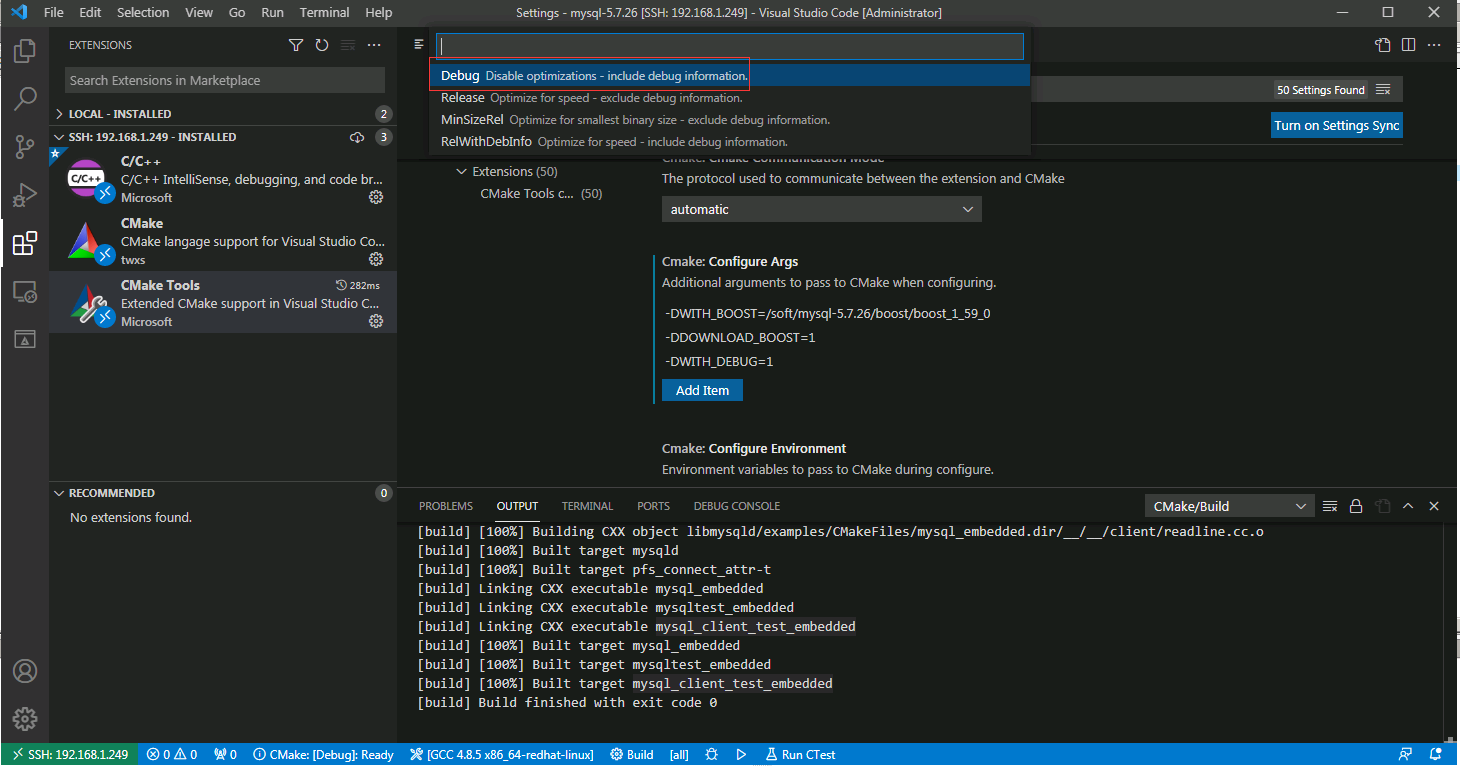Click Turn on Settings Sync button
The width and height of the screenshot is (1460, 766).
1336,125
